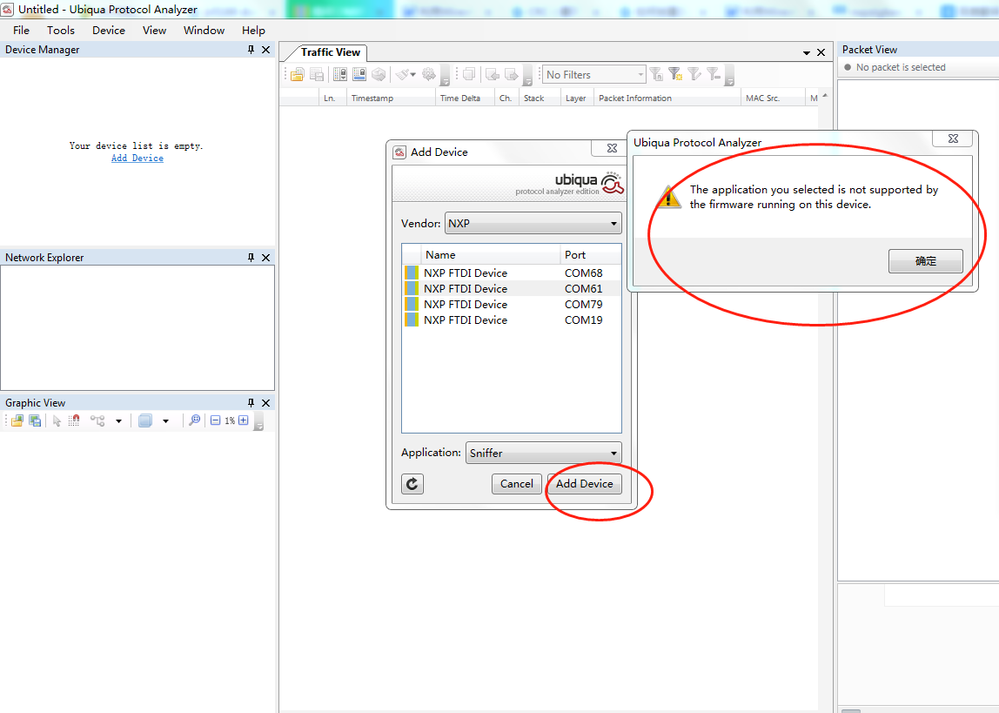This screenshot has height=713, width=999.
Task: Close the Device Manager panel
Action: (x=266, y=50)
